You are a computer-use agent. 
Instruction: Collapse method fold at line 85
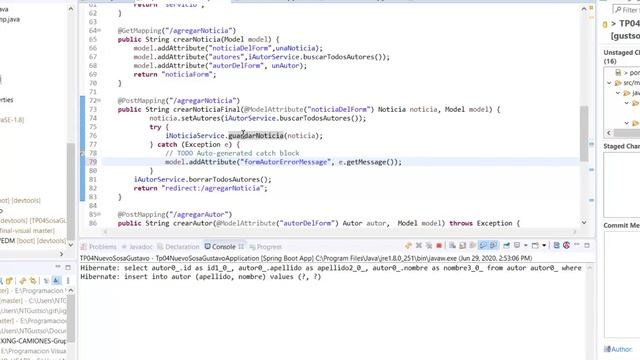(99, 214)
